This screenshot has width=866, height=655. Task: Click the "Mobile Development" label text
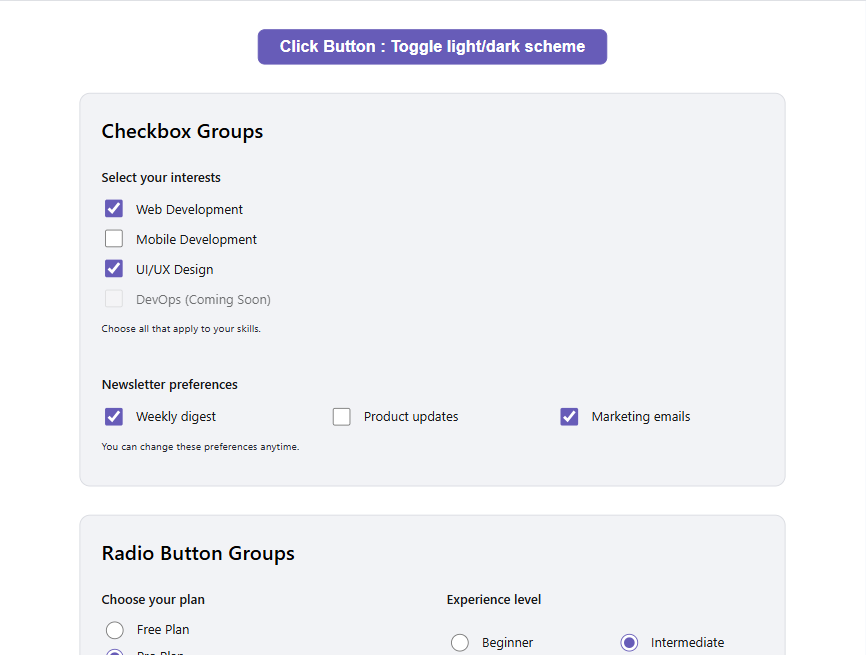coord(196,240)
